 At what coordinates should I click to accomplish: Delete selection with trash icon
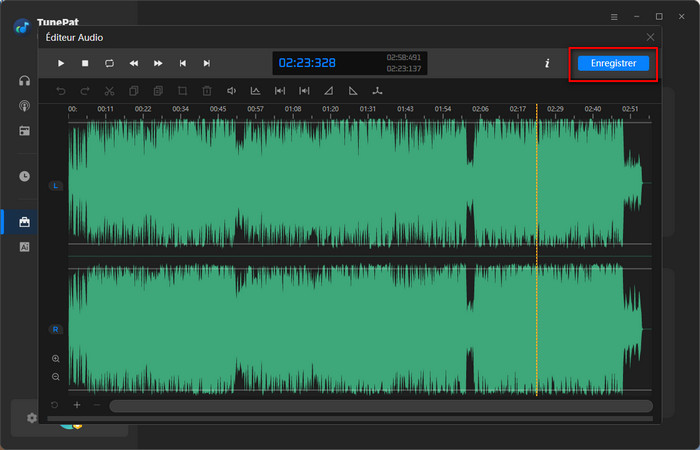click(207, 91)
